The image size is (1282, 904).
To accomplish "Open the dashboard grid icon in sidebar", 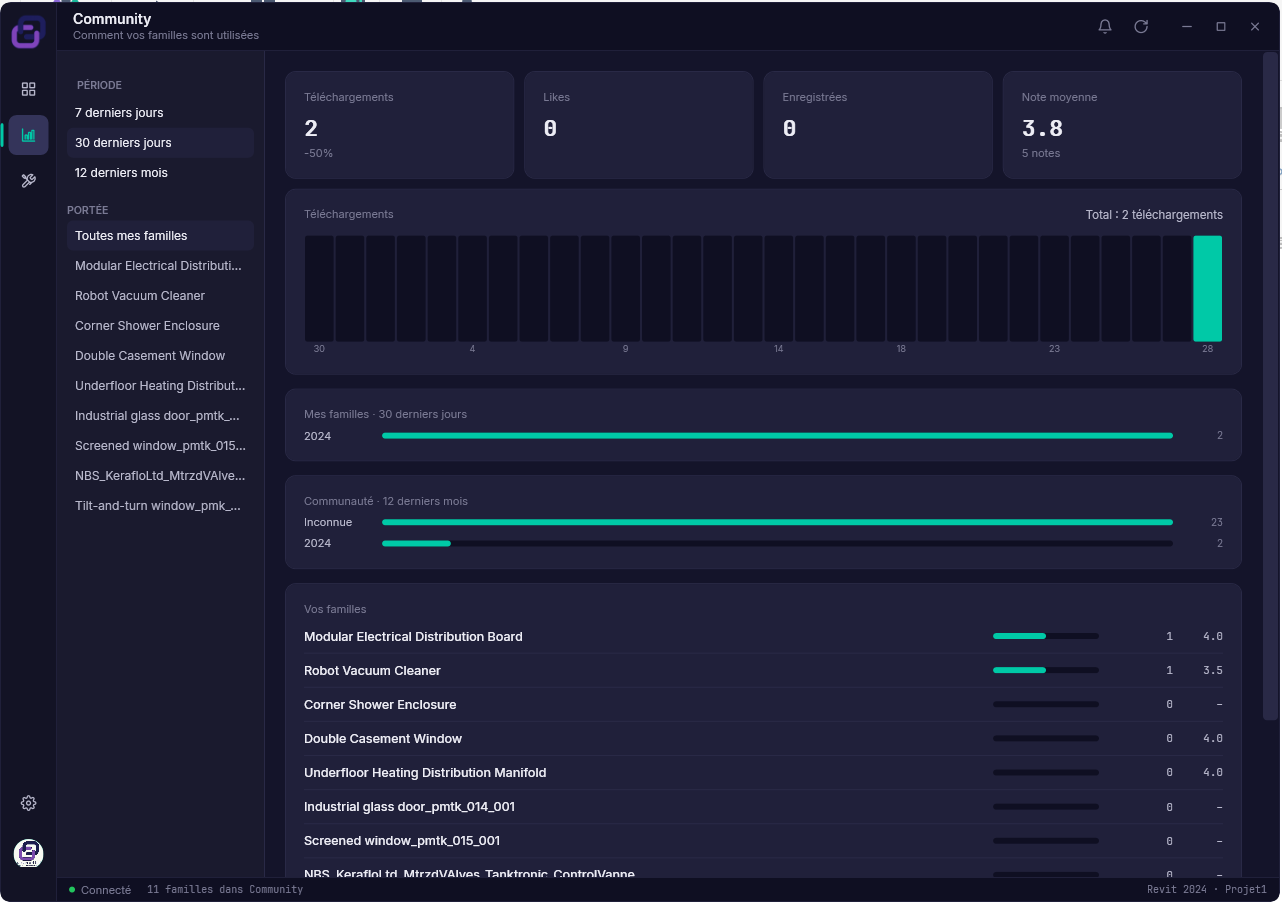I will [x=28, y=89].
